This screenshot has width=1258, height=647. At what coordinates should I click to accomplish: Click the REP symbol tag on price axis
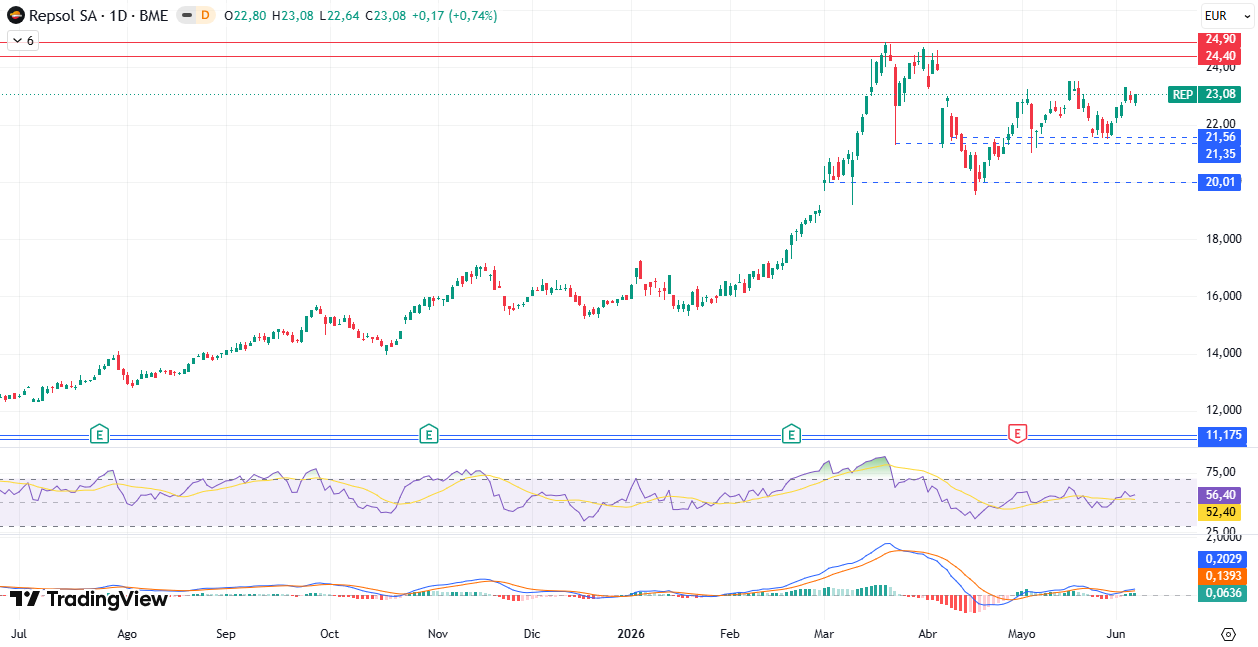click(1183, 94)
